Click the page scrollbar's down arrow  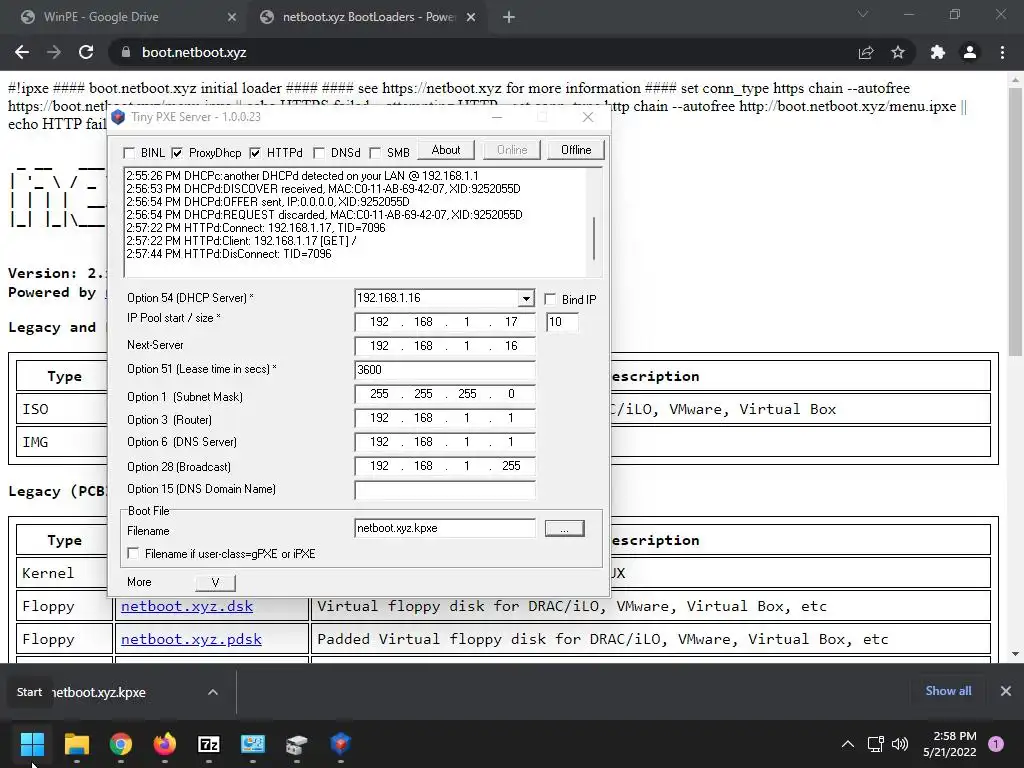pos(1015,654)
